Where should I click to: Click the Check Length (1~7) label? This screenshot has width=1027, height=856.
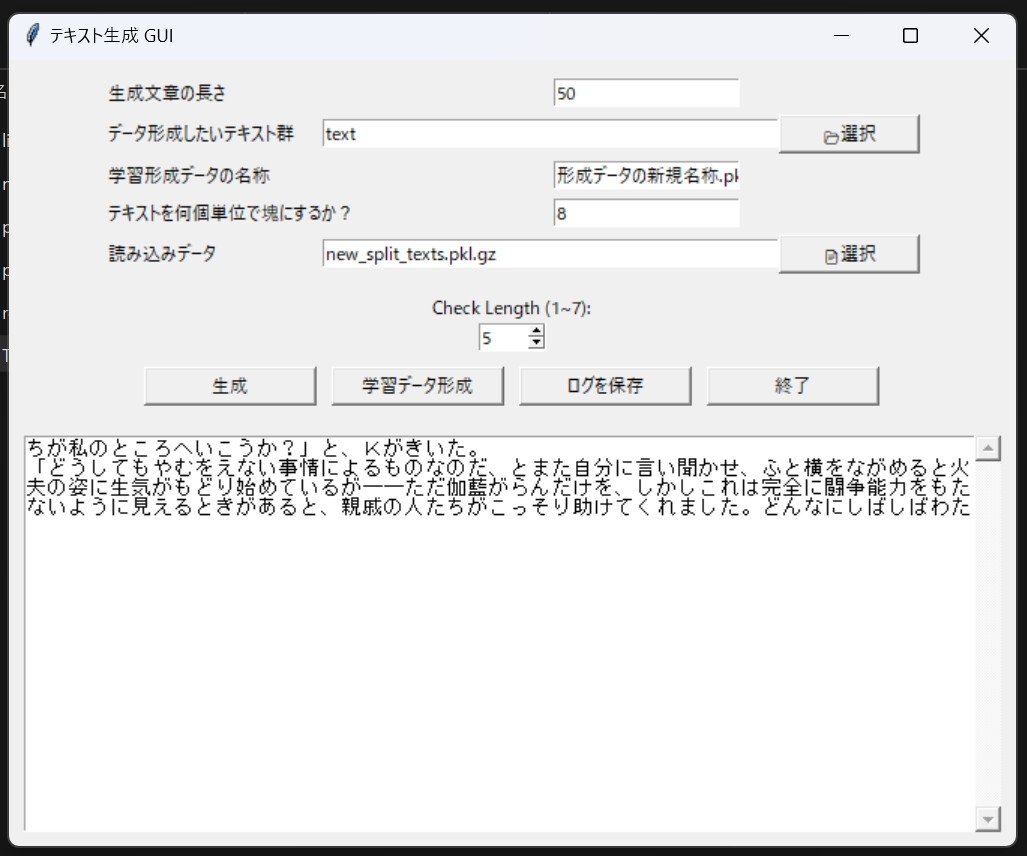(x=512, y=308)
